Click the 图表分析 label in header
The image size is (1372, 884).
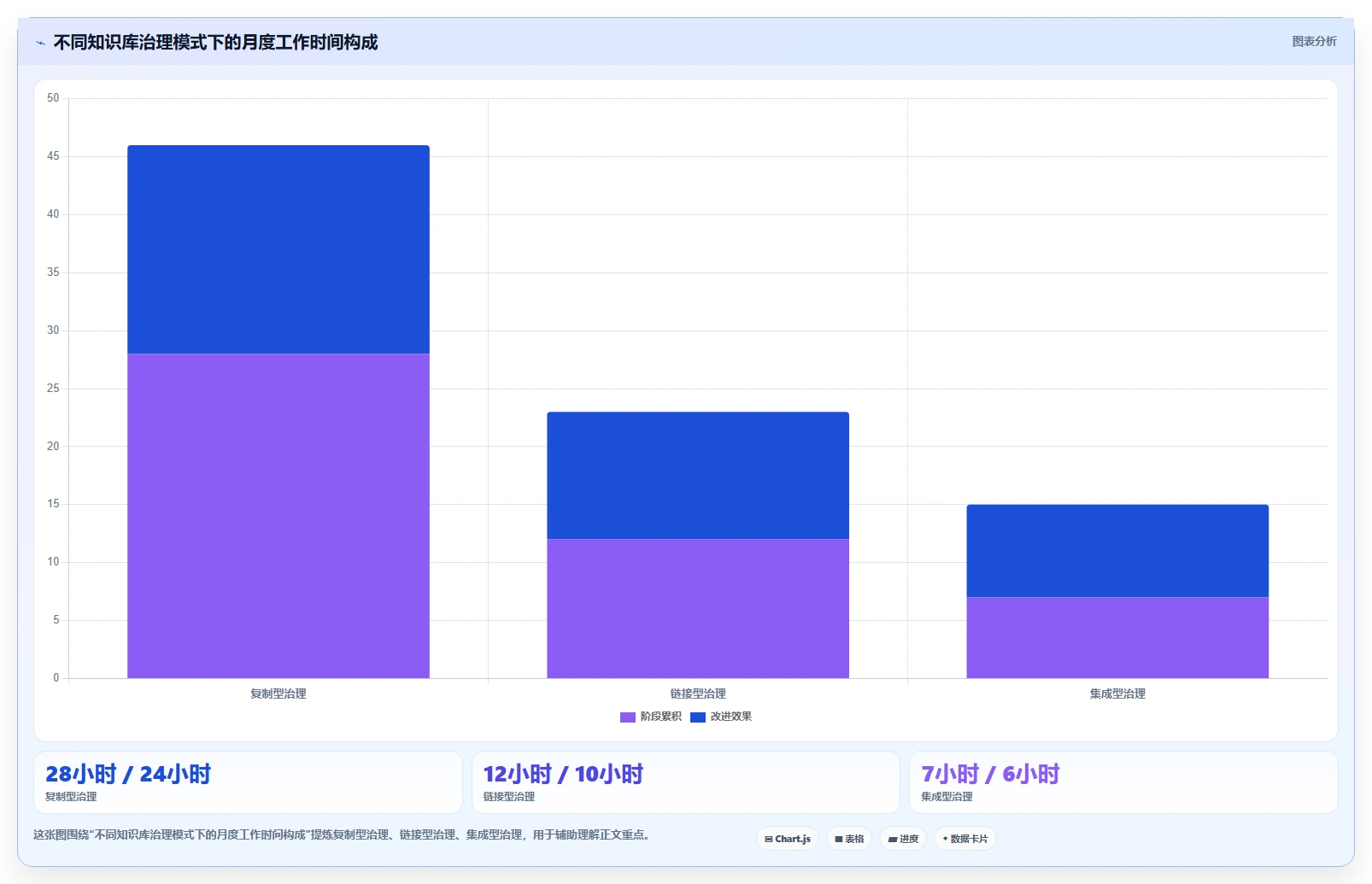coord(1314,41)
